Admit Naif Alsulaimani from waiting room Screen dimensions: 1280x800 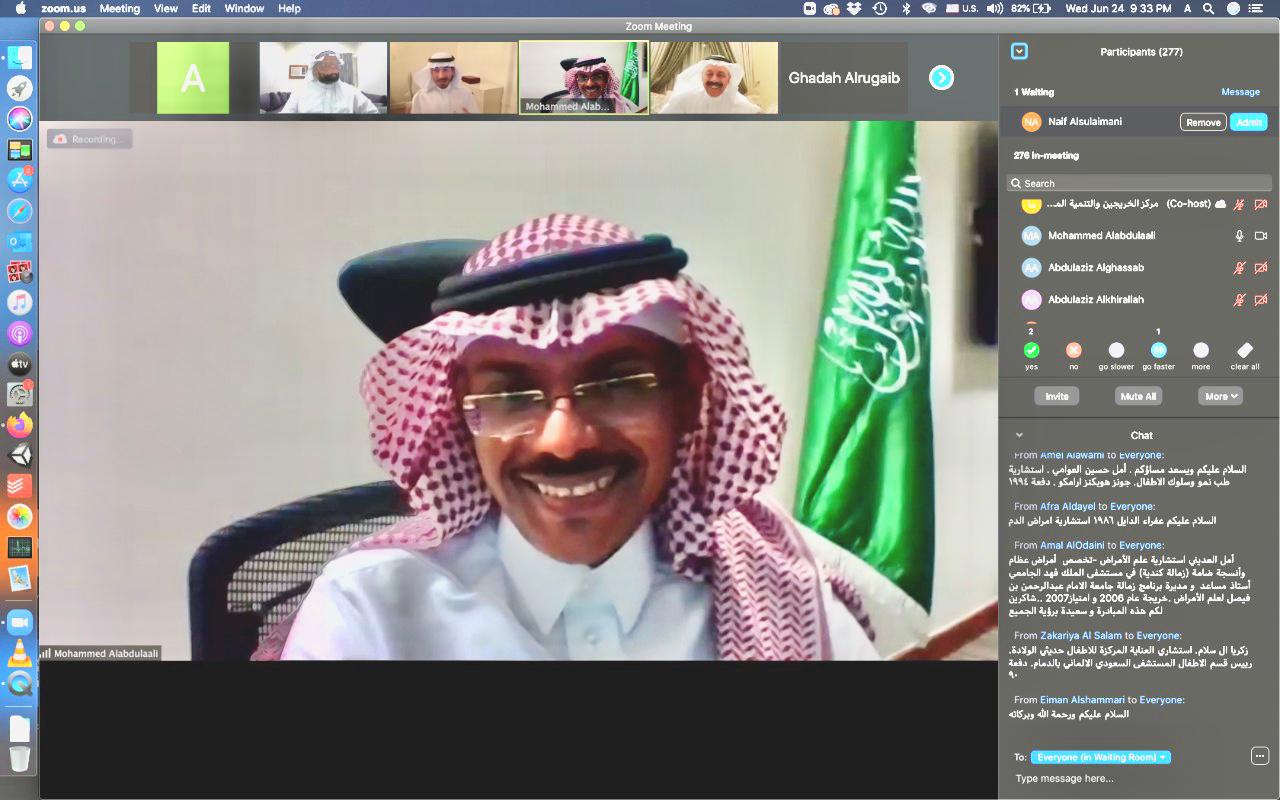point(1248,122)
